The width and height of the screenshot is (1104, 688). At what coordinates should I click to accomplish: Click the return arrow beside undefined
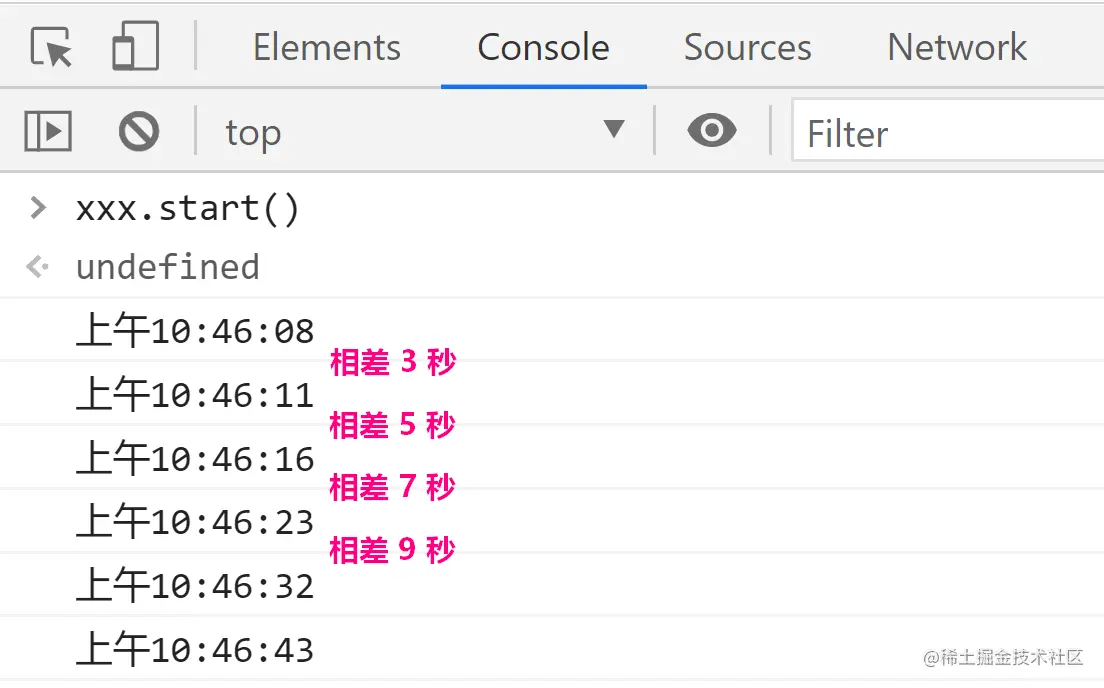point(38,267)
